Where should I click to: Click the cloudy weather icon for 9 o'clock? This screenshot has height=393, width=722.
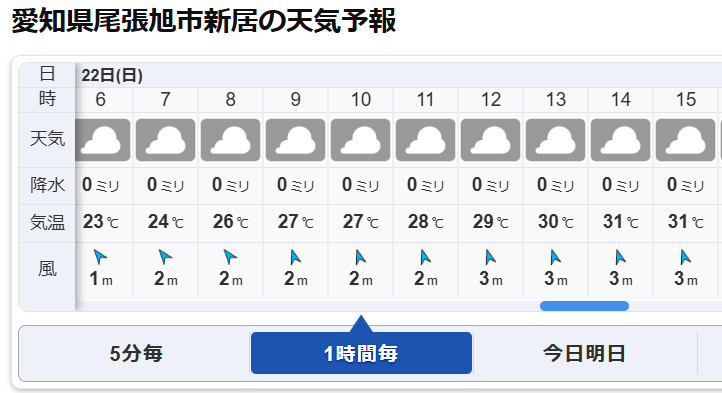point(296,140)
